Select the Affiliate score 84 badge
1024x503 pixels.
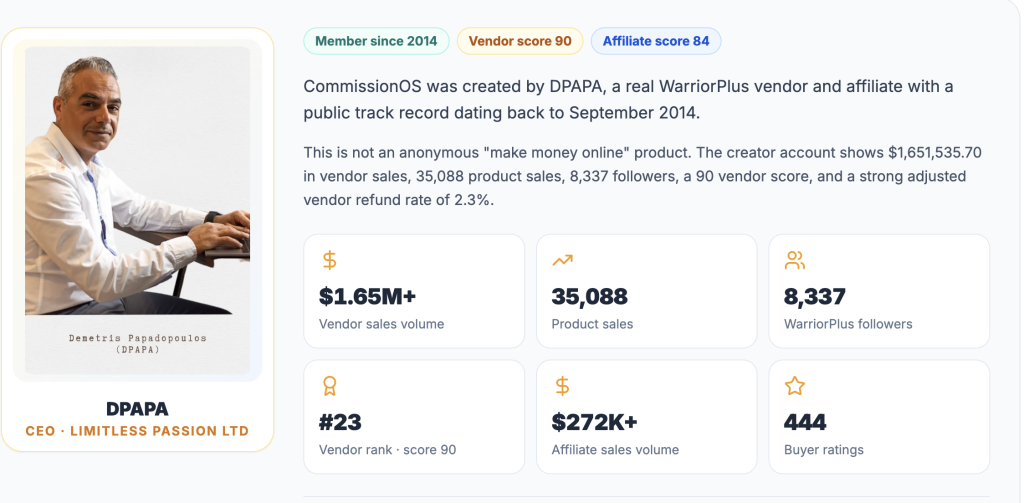[656, 41]
